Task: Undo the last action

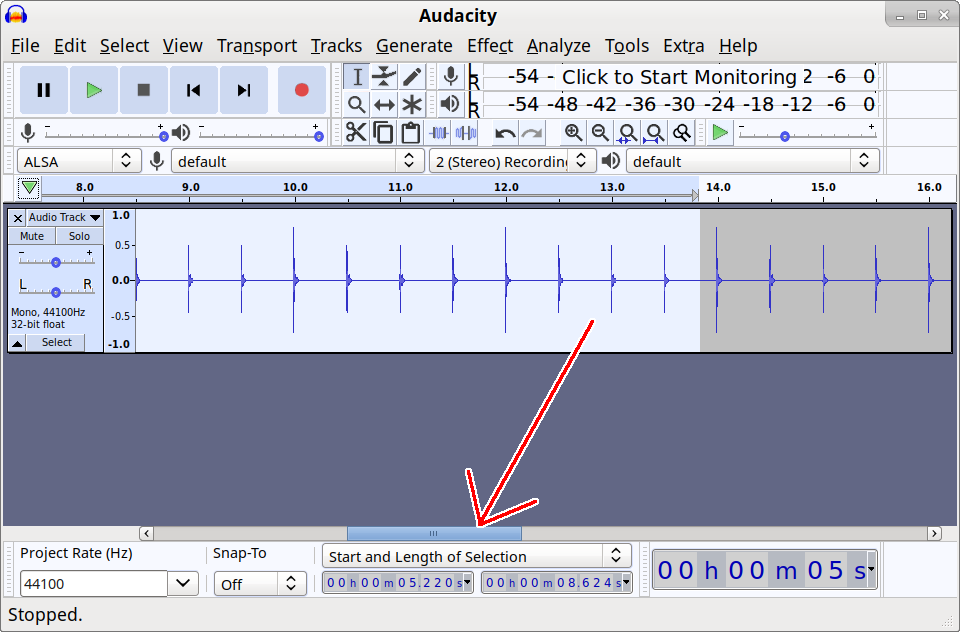Action: click(x=505, y=132)
